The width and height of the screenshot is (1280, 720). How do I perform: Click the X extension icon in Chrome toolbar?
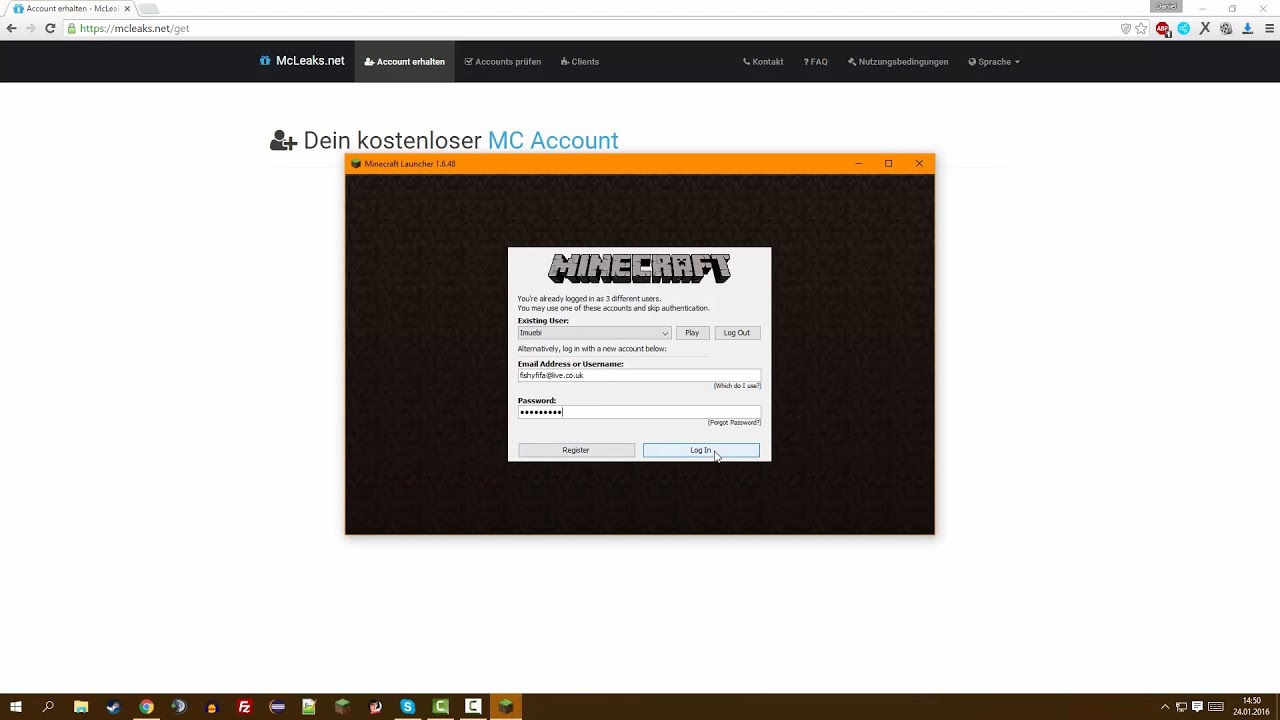pos(1205,28)
